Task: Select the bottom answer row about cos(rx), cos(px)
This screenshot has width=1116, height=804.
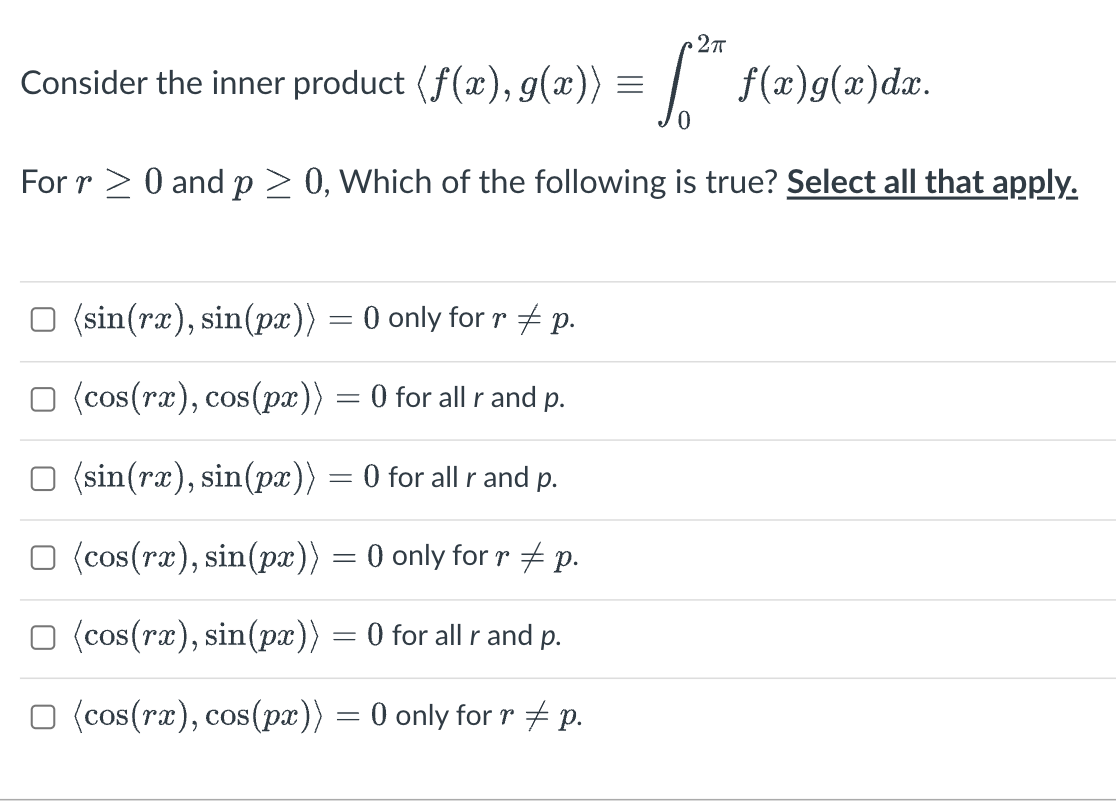Action: (x=320, y=716)
